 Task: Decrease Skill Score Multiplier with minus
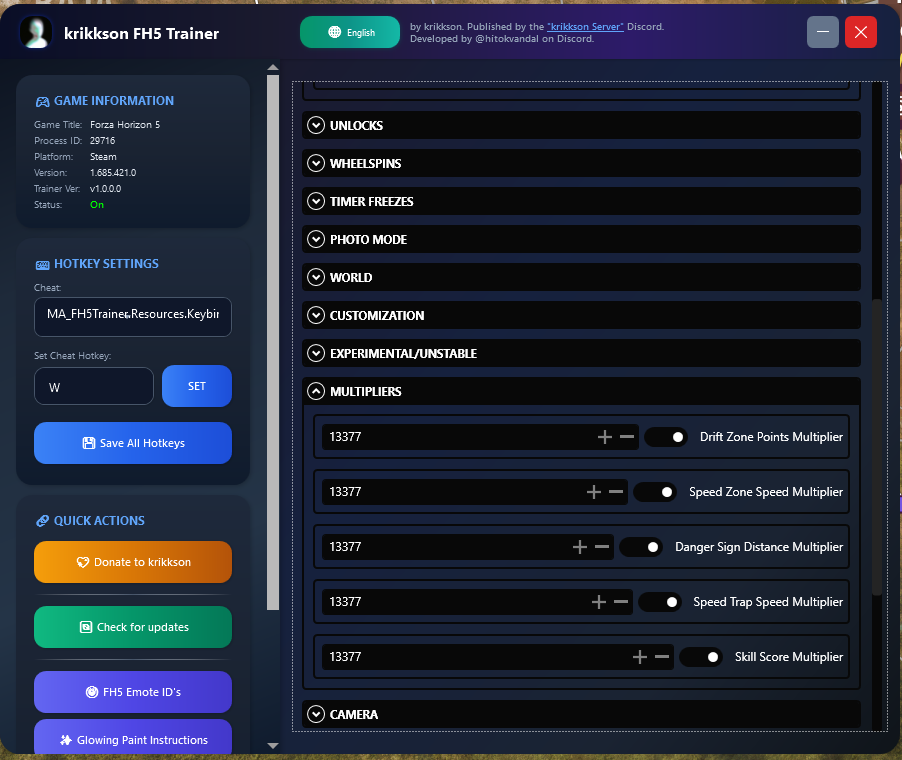click(662, 657)
